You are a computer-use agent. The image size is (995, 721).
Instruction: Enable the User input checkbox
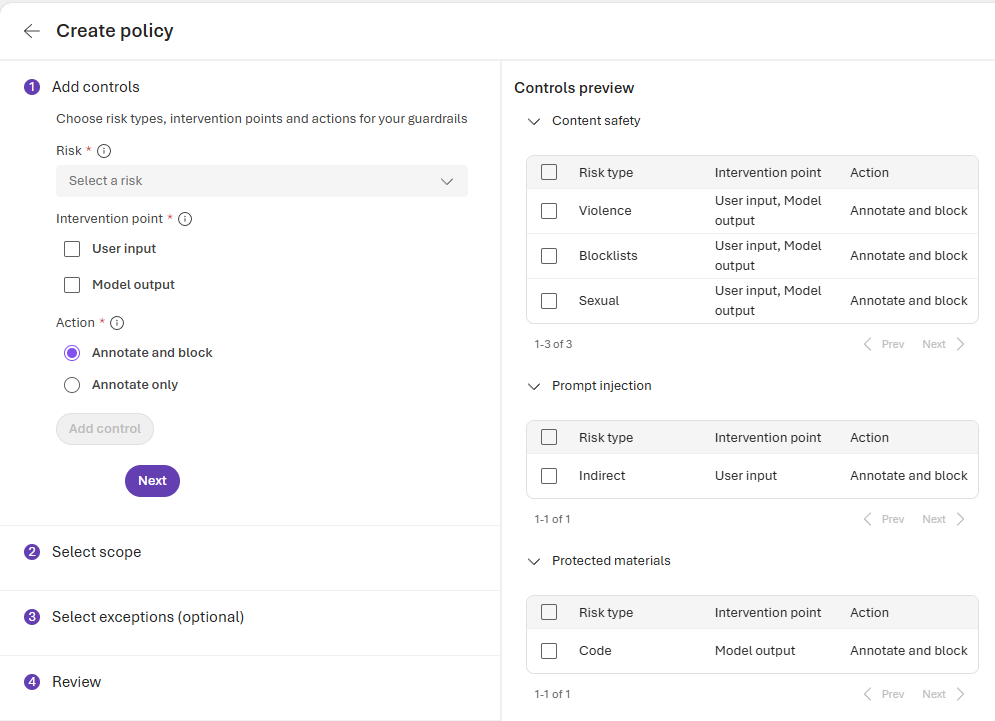72,249
